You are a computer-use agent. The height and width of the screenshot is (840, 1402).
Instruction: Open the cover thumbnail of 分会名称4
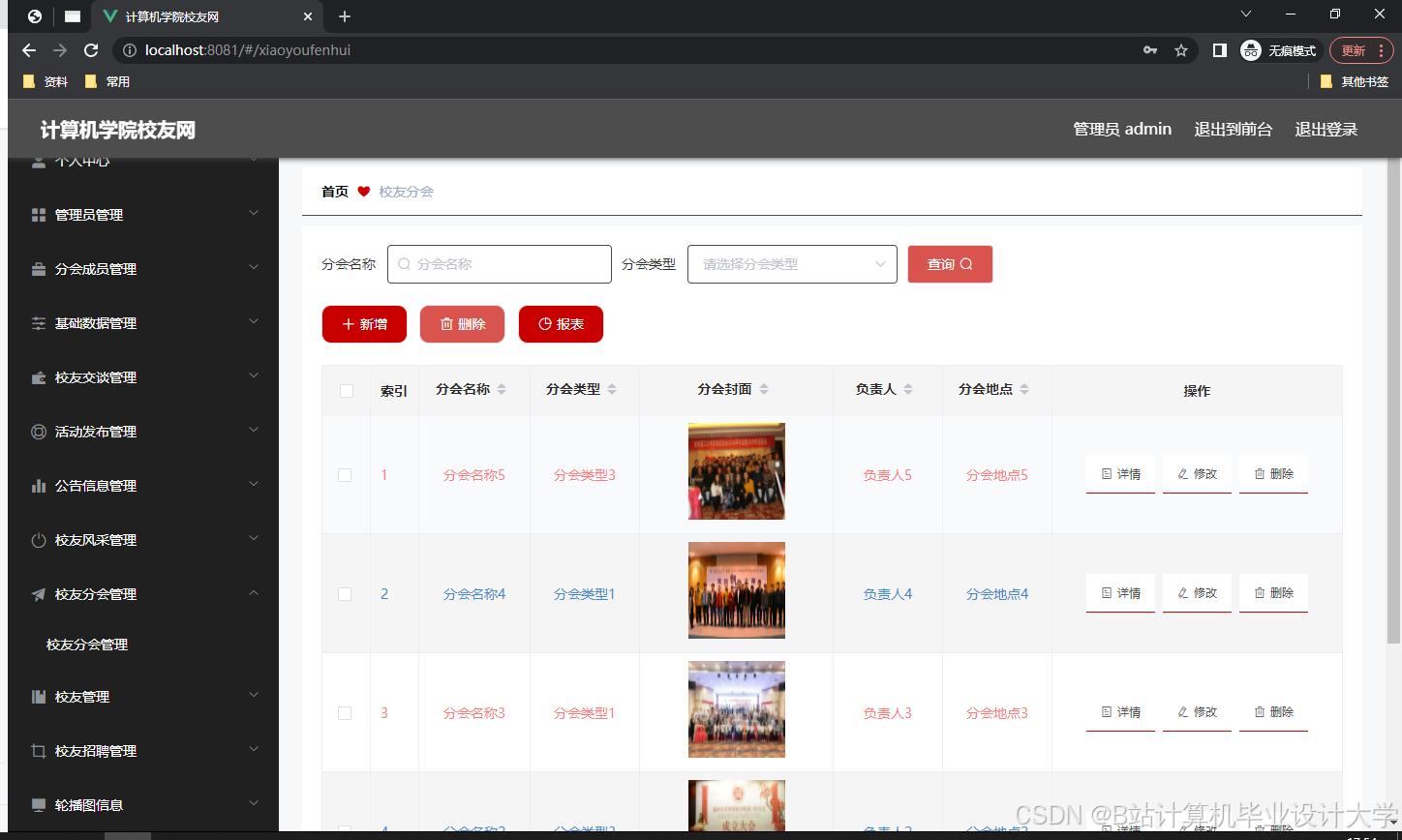[737, 590]
